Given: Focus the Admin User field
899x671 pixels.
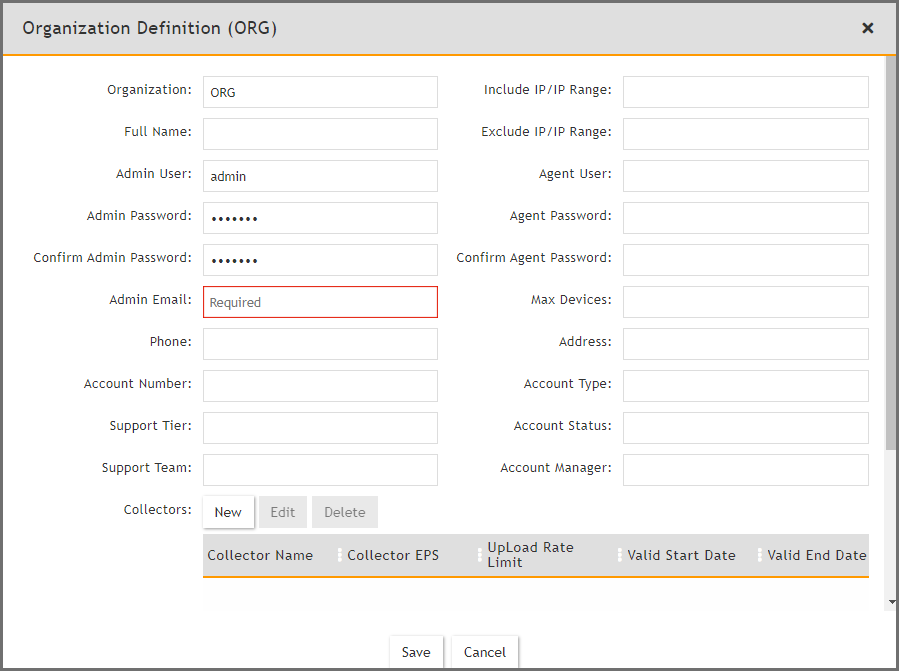Looking at the screenshot, I should click(x=320, y=176).
